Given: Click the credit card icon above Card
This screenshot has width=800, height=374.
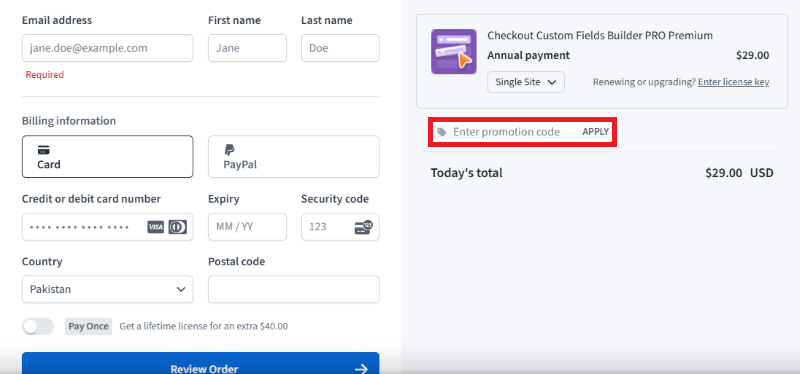Looking at the screenshot, I should (44, 150).
